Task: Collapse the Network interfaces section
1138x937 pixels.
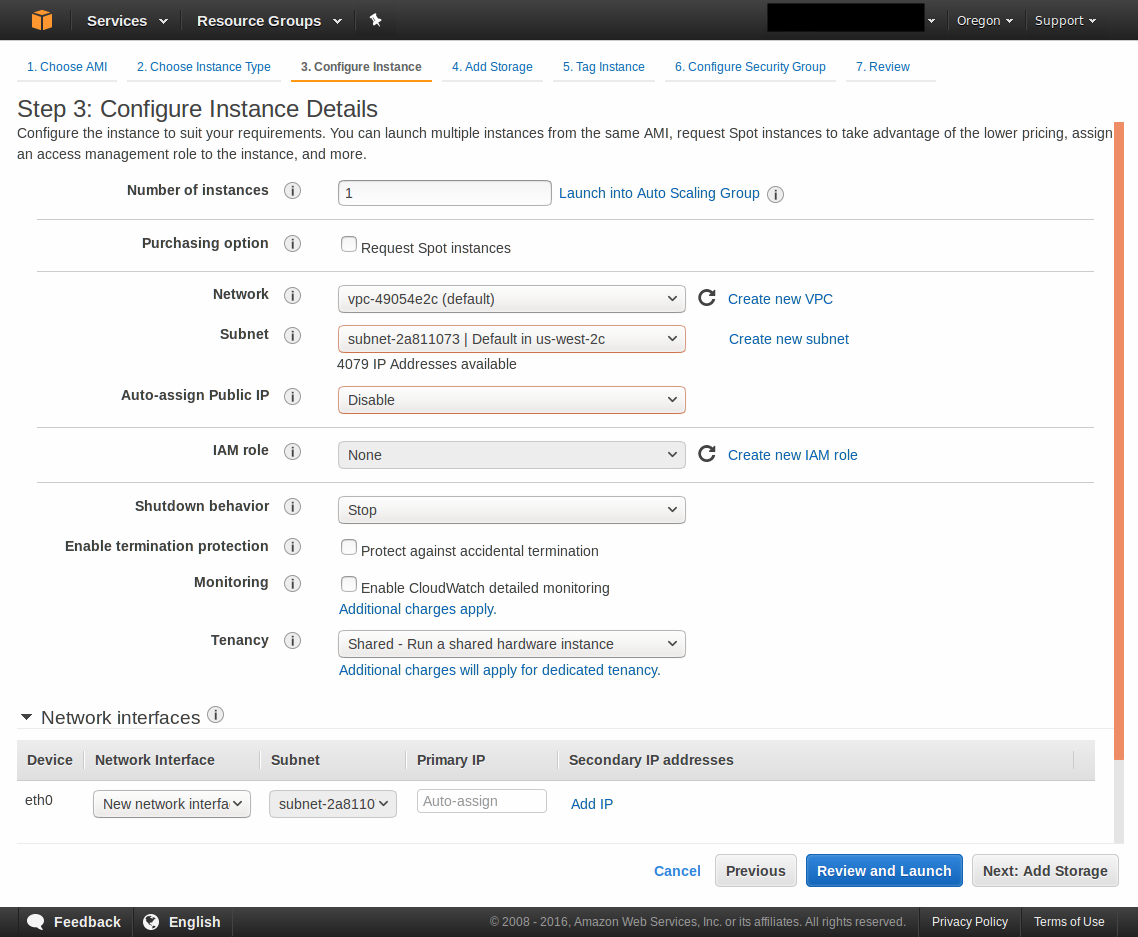Action: [27, 718]
